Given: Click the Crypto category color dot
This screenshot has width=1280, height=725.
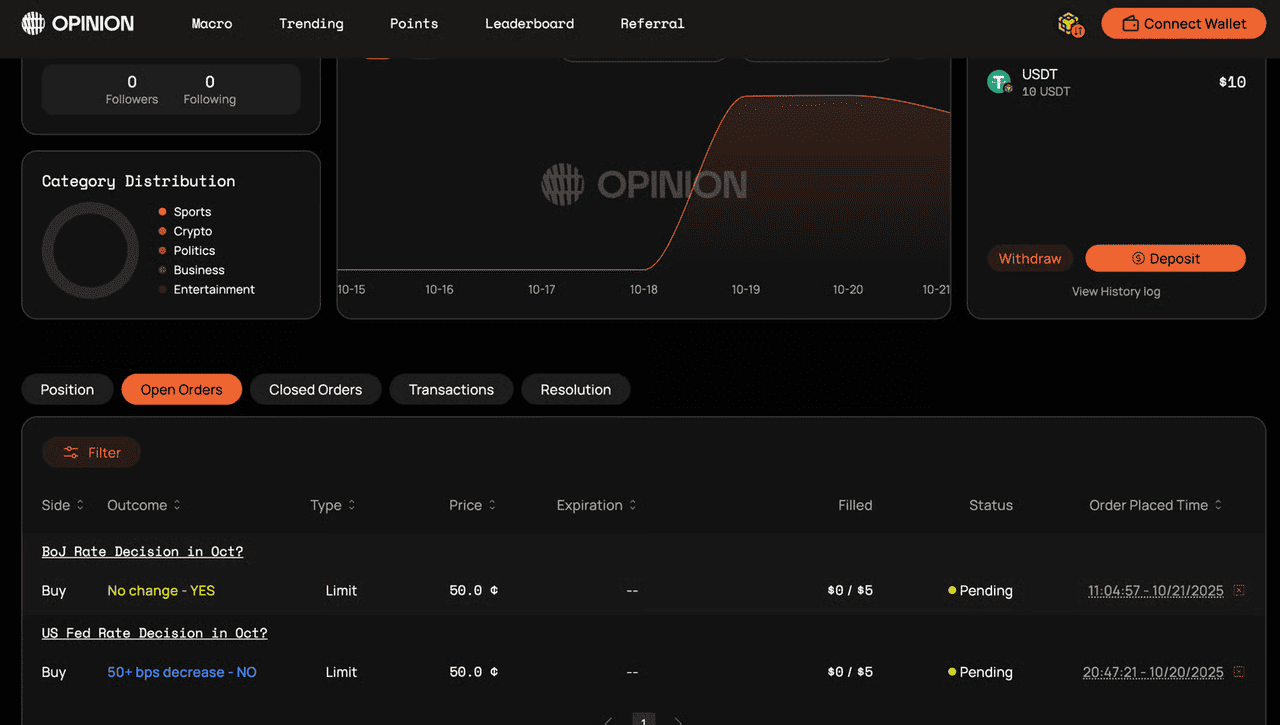Looking at the screenshot, I should 162,231.
